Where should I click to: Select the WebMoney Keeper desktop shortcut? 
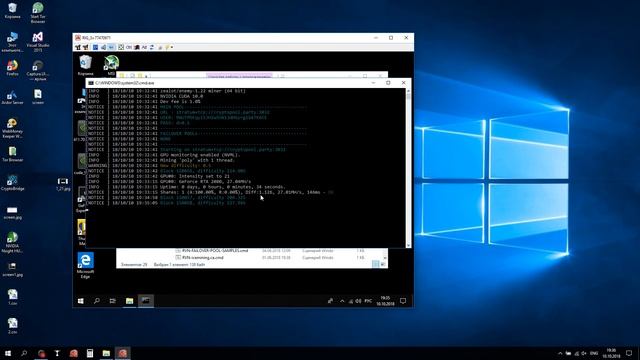click(x=12, y=128)
